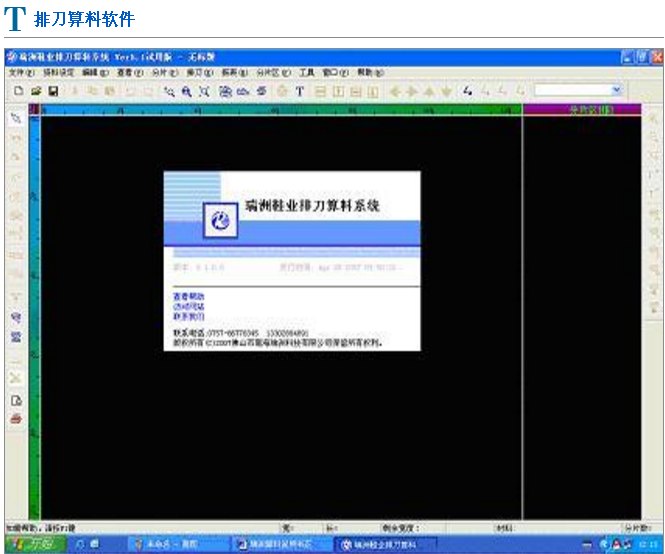Create a new document with the blank-page icon
665x554 pixels.
coord(19,91)
